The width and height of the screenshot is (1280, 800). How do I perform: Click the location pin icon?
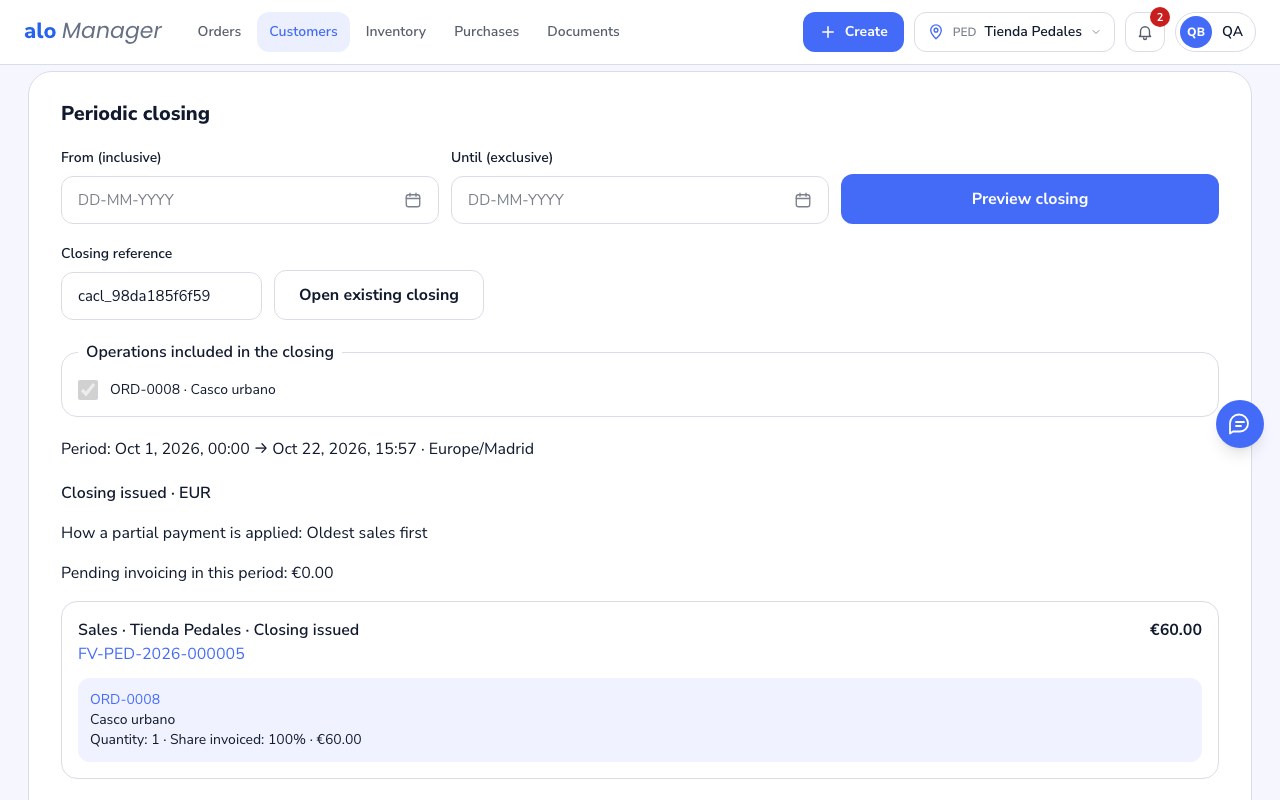click(x=936, y=32)
